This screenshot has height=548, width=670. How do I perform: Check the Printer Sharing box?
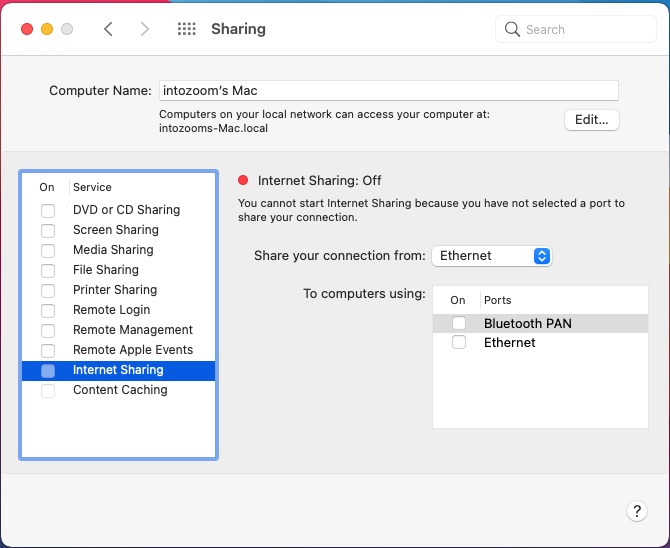coord(48,290)
